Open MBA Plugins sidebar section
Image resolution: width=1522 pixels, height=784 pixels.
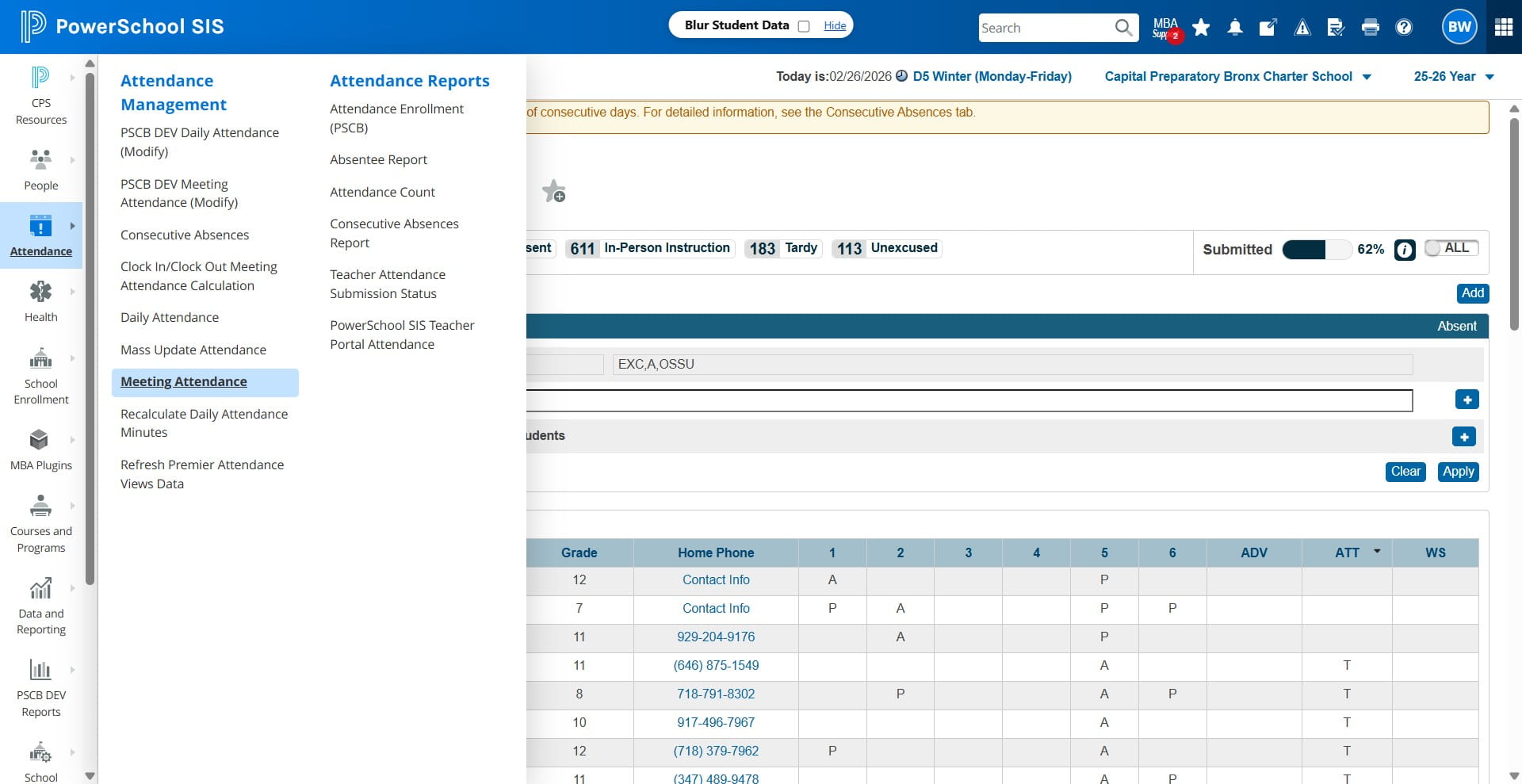[x=41, y=449]
